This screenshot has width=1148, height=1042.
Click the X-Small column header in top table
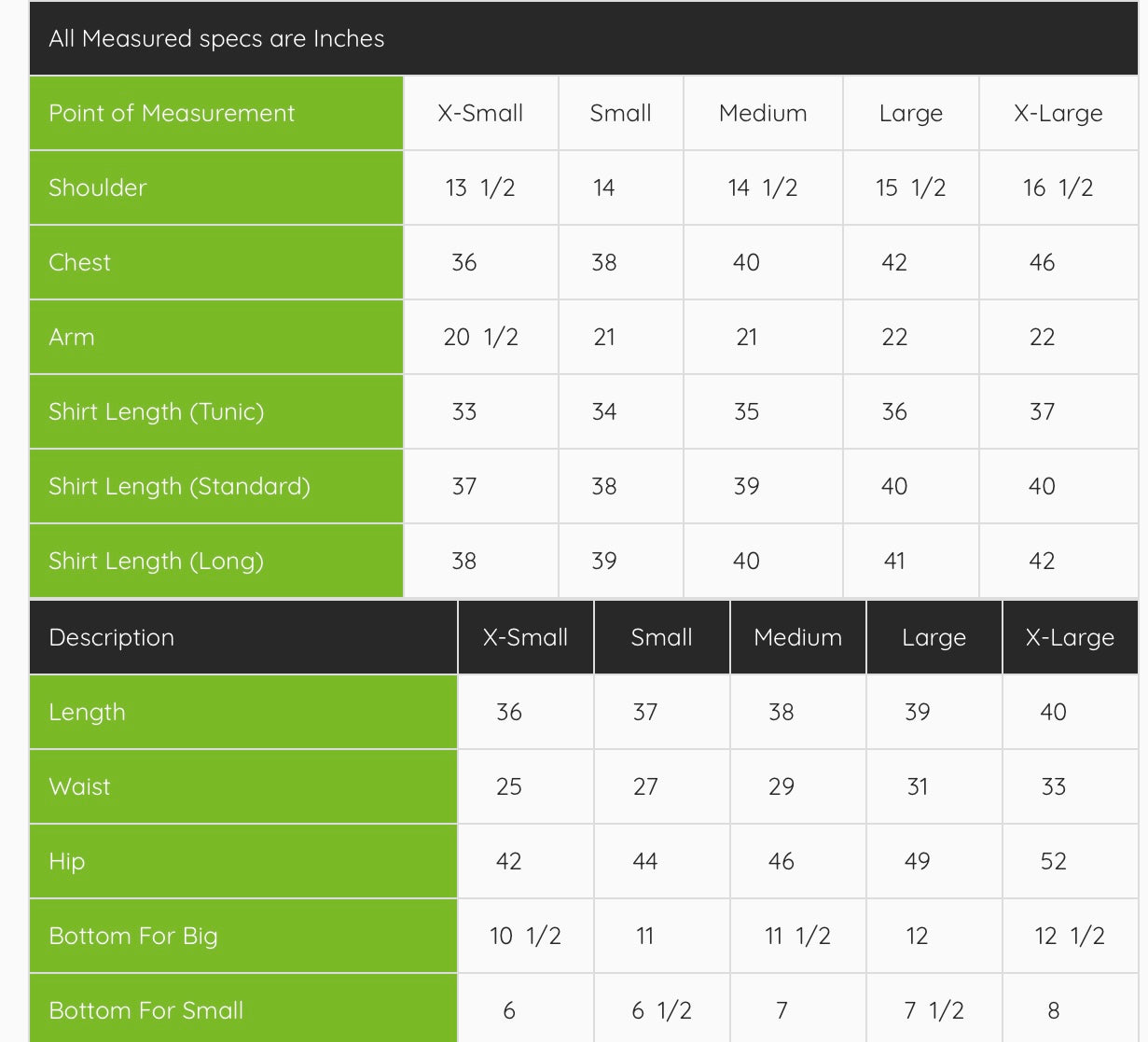[480, 113]
